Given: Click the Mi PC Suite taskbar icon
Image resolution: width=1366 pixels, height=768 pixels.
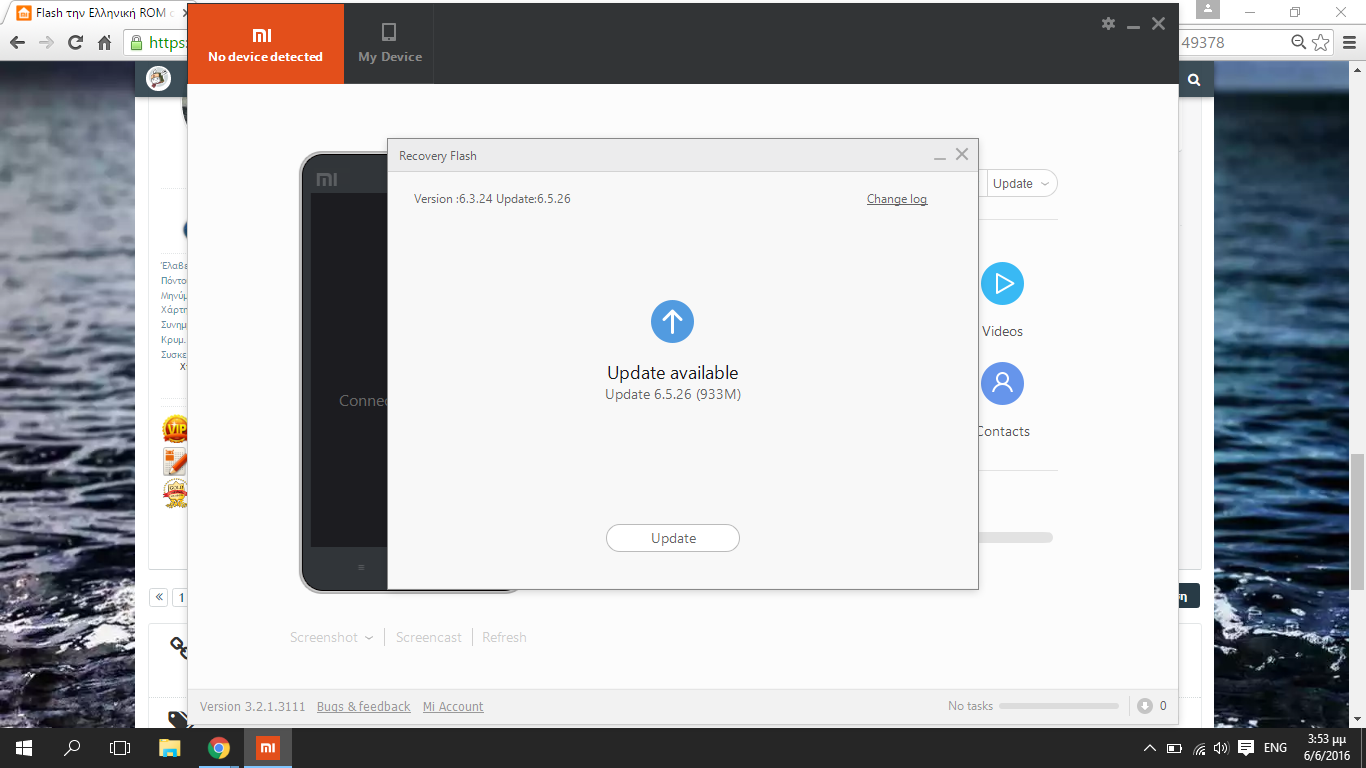Looking at the screenshot, I should [267, 748].
